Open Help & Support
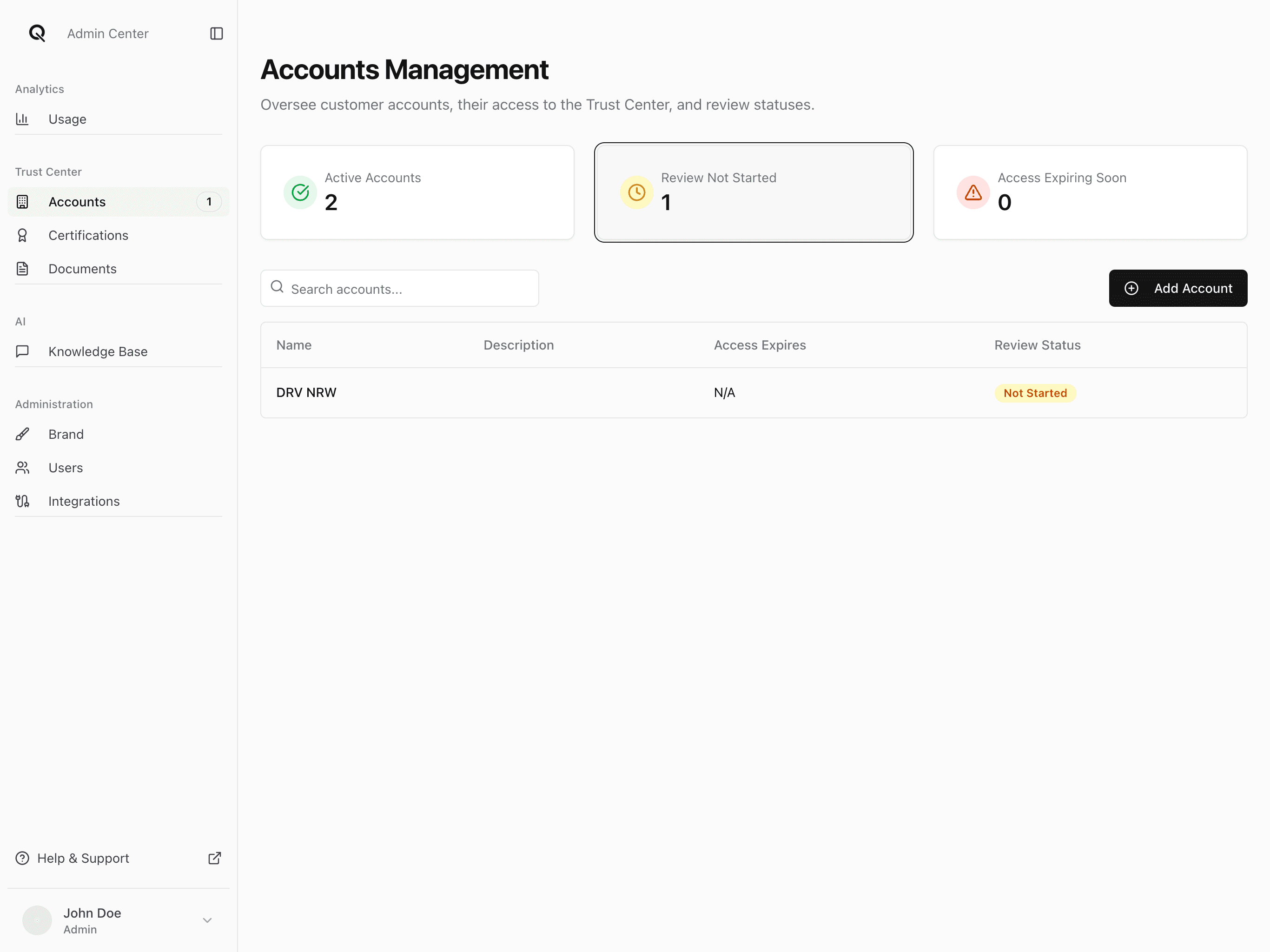 tap(83, 858)
